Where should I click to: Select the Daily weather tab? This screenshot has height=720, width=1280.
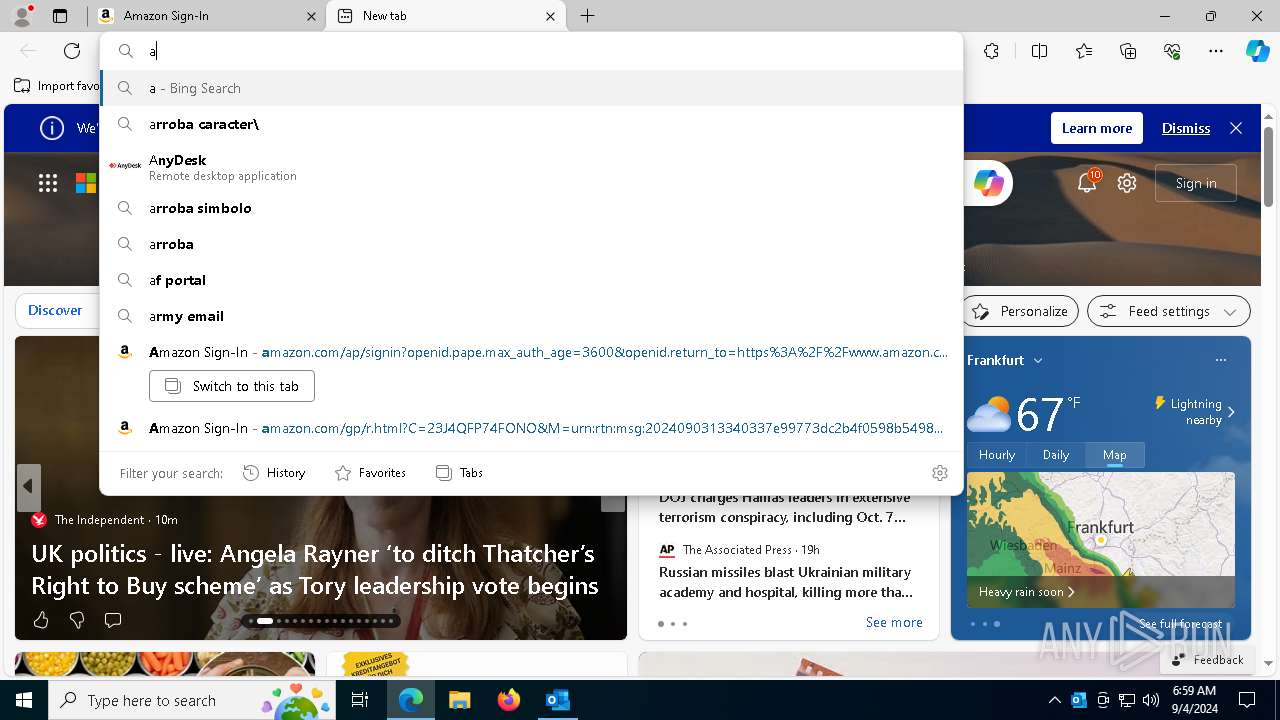tap(1056, 455)
